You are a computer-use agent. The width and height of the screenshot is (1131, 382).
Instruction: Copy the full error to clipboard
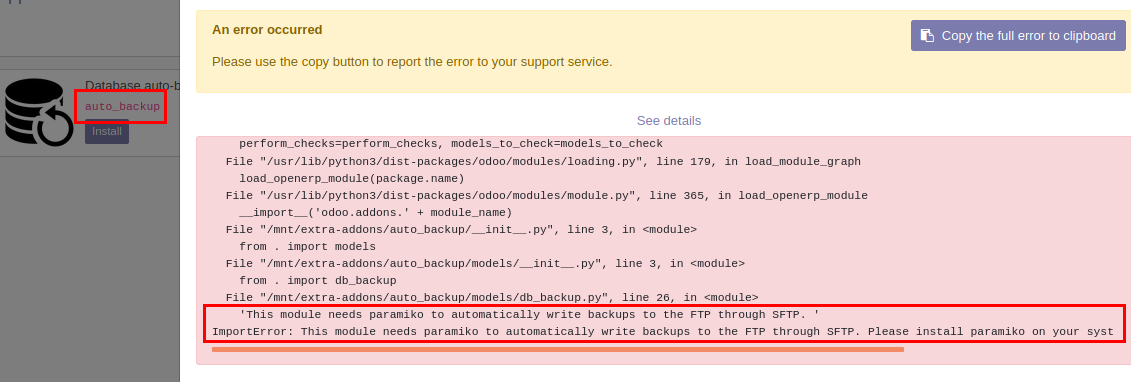(1018, 35)
